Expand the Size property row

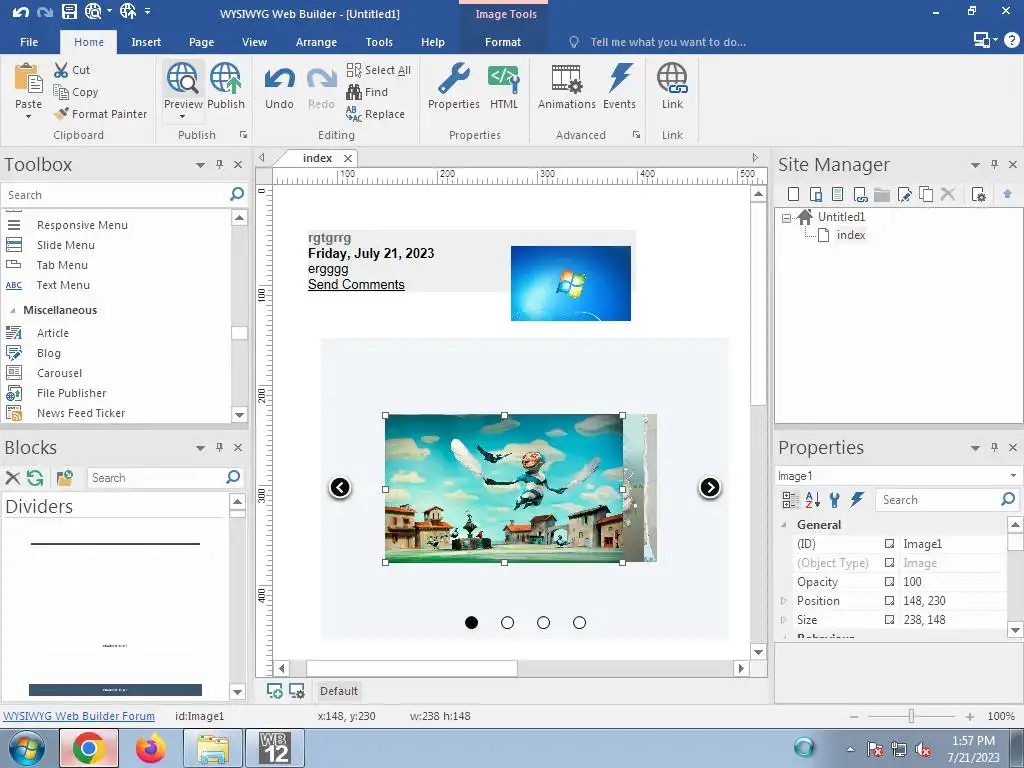click(784, 619)
